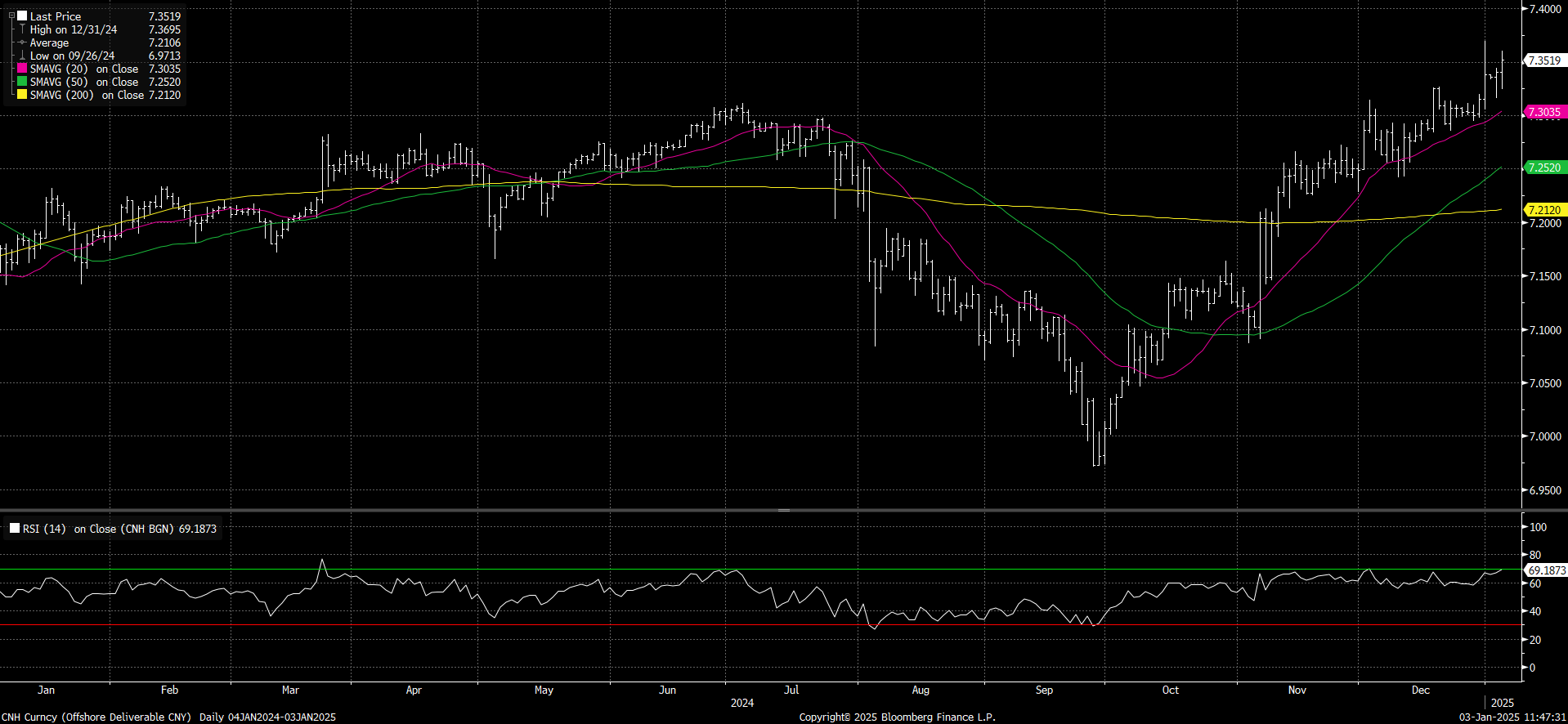The height and width of the screenshot is (724, 1568).
Task: Click the RSI axis label 100
Action: [x=1538, y=527]
